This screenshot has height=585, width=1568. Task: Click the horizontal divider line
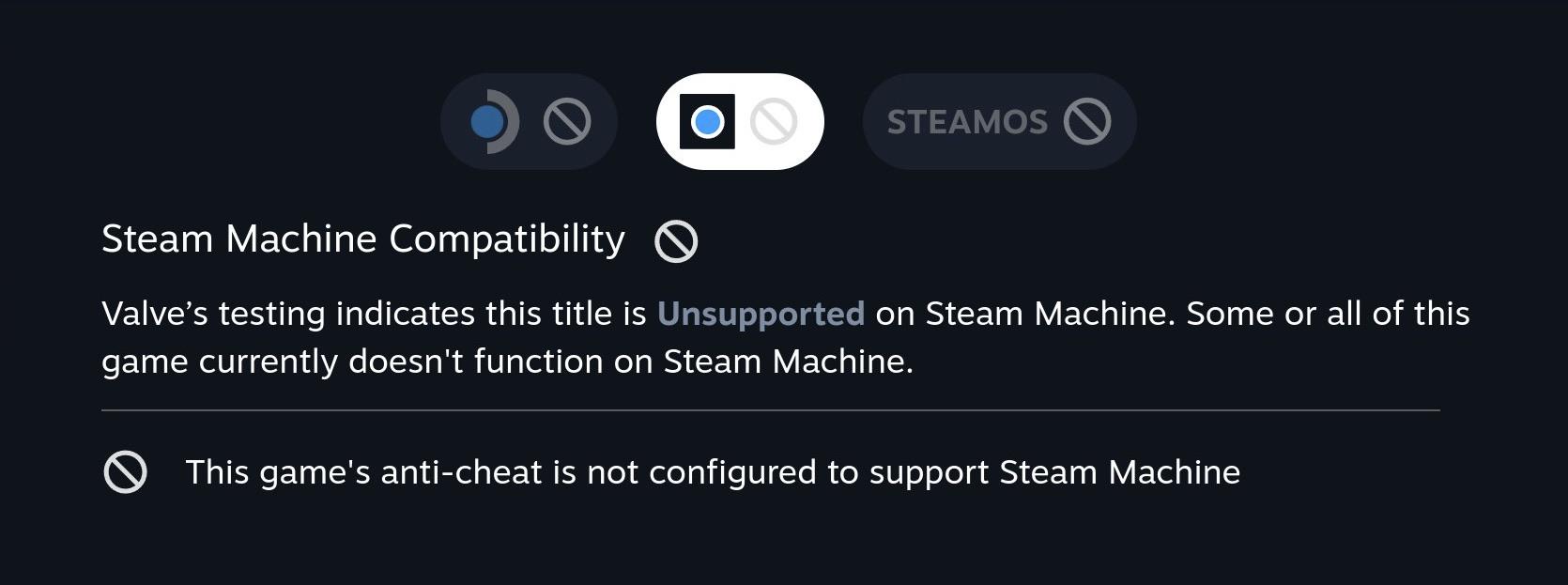[x=771, y=410]
